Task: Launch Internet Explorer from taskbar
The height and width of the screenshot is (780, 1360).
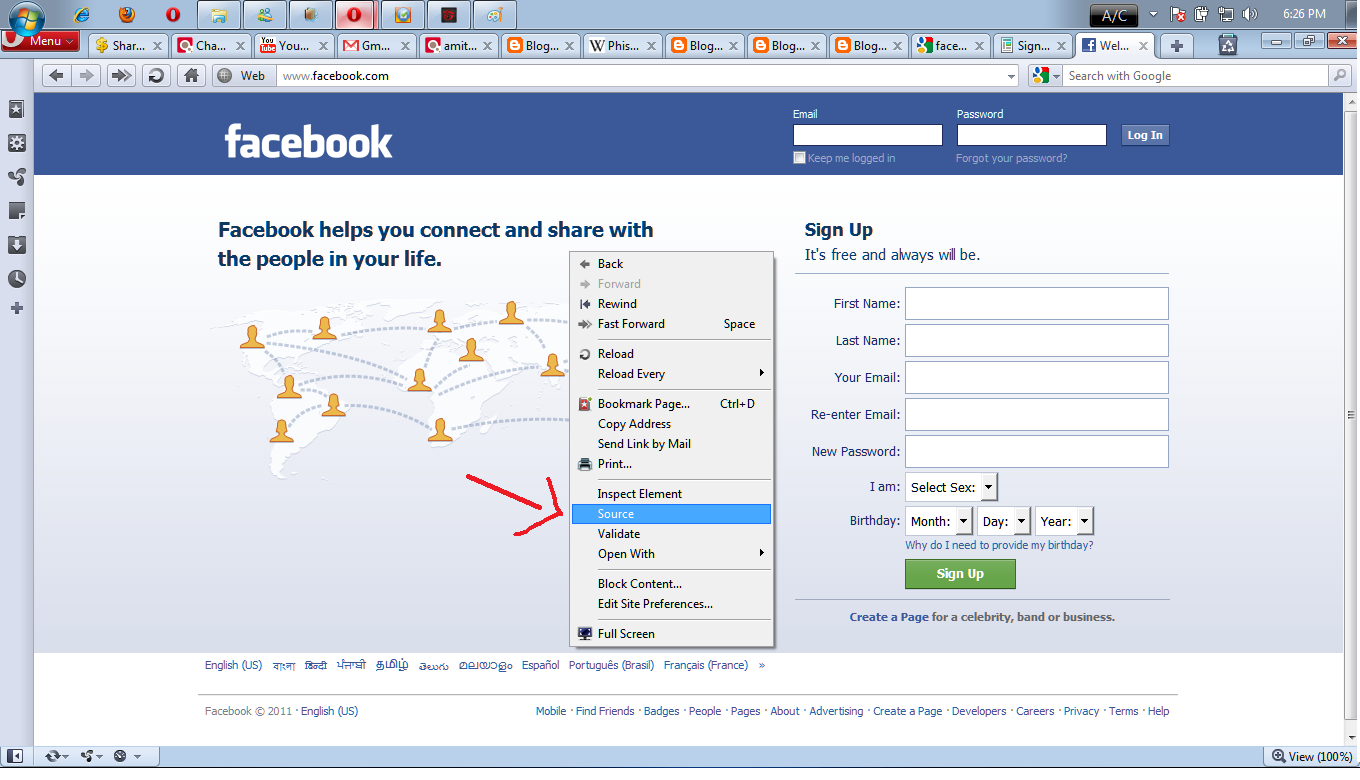Action: click(82, 15)
